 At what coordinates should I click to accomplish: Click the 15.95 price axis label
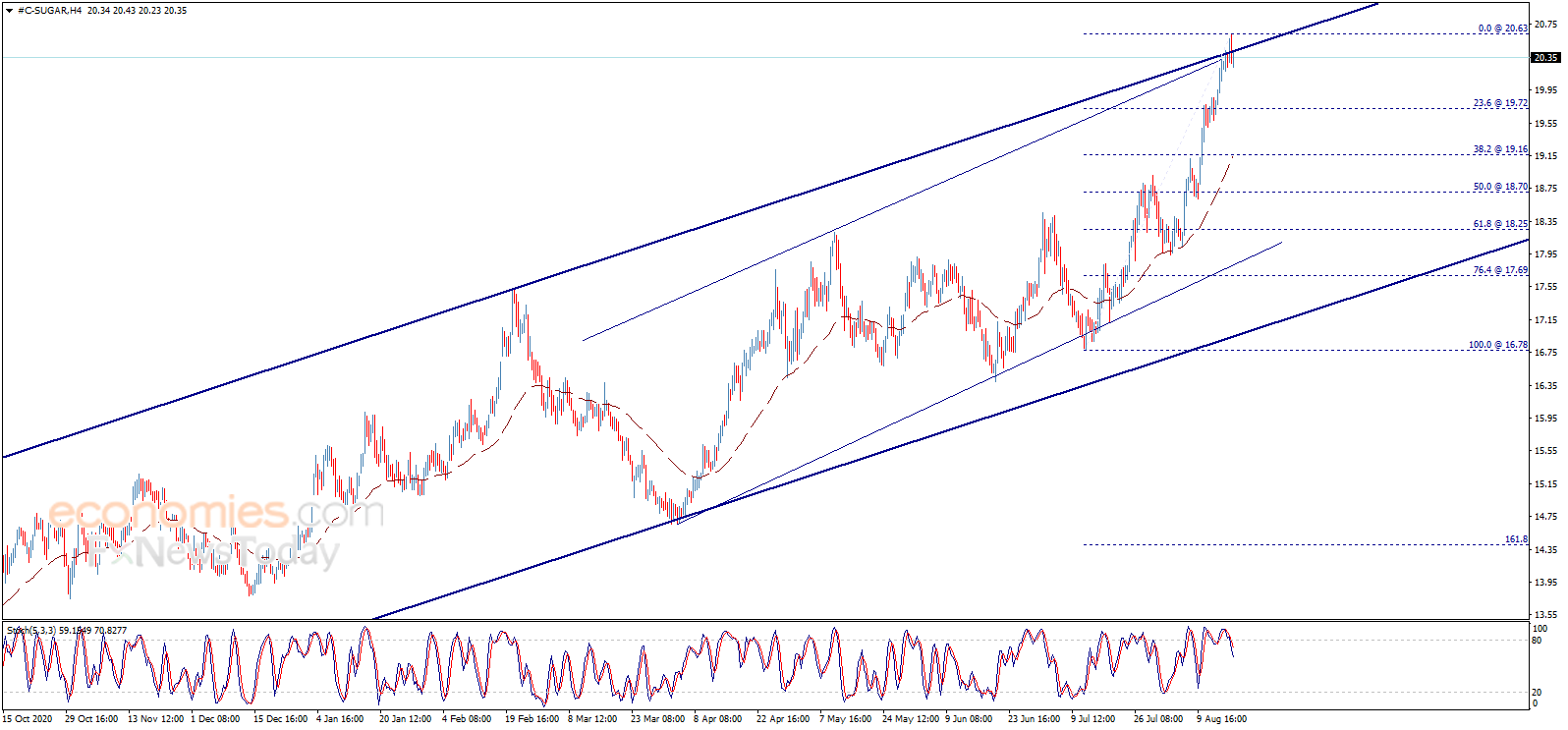1546,419
